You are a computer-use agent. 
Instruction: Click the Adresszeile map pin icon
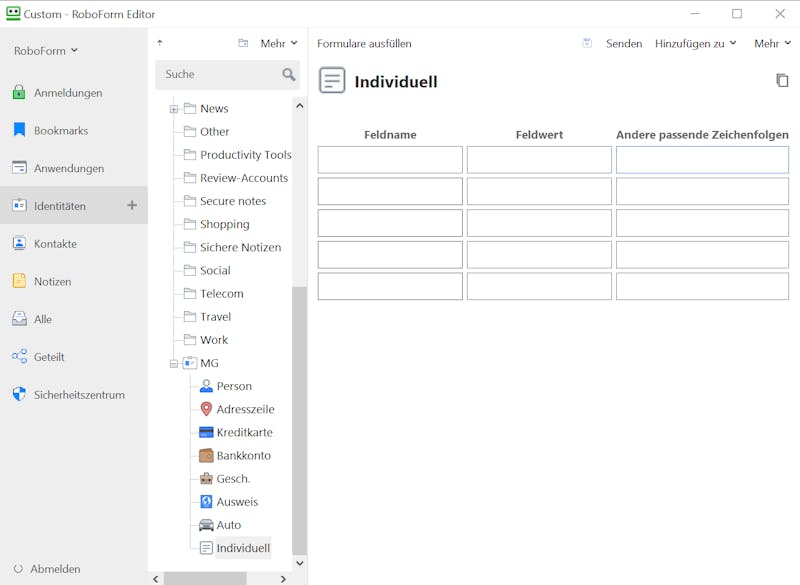point(206,409)
